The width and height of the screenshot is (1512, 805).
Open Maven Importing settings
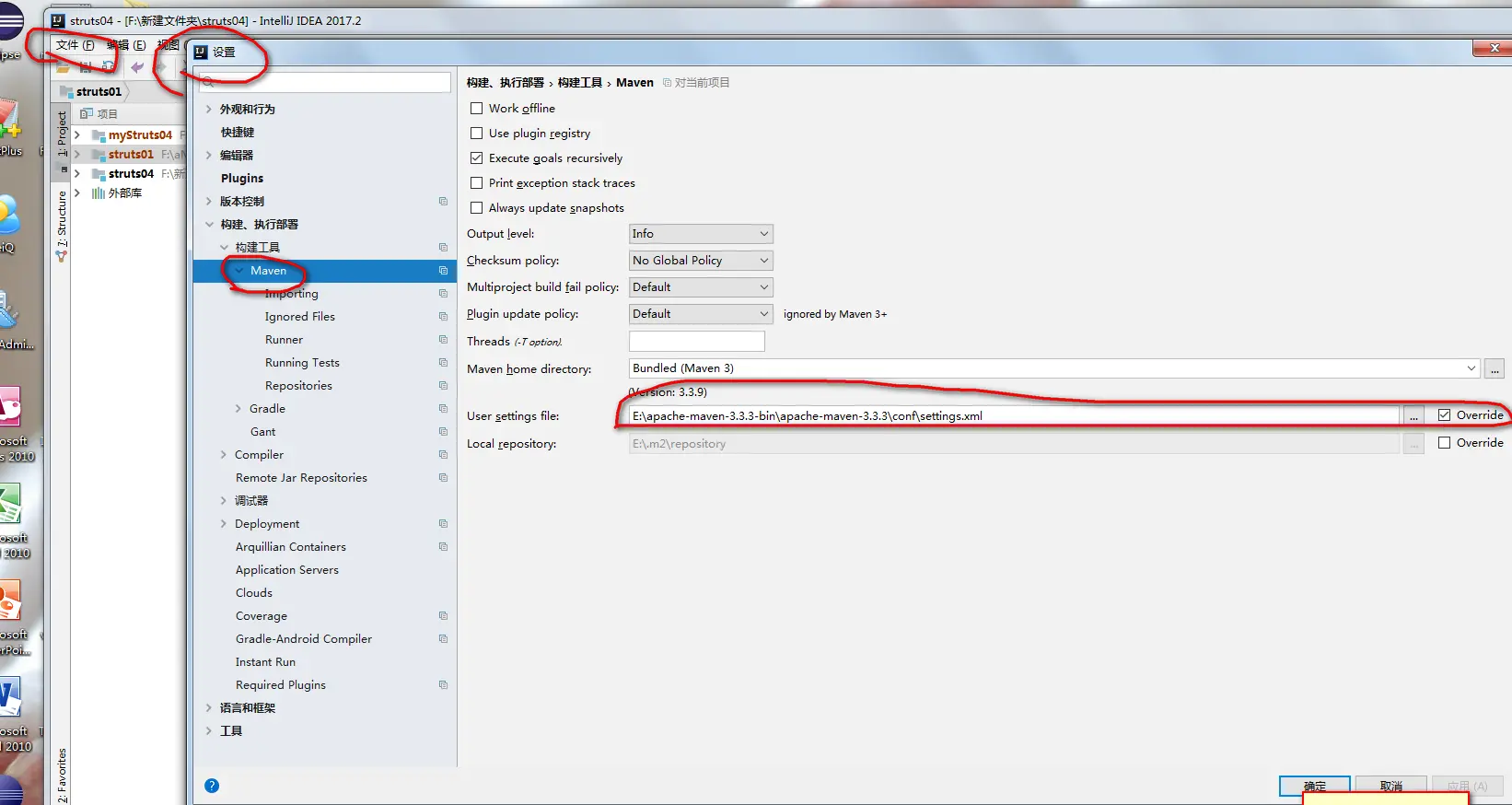click(291, 293)
